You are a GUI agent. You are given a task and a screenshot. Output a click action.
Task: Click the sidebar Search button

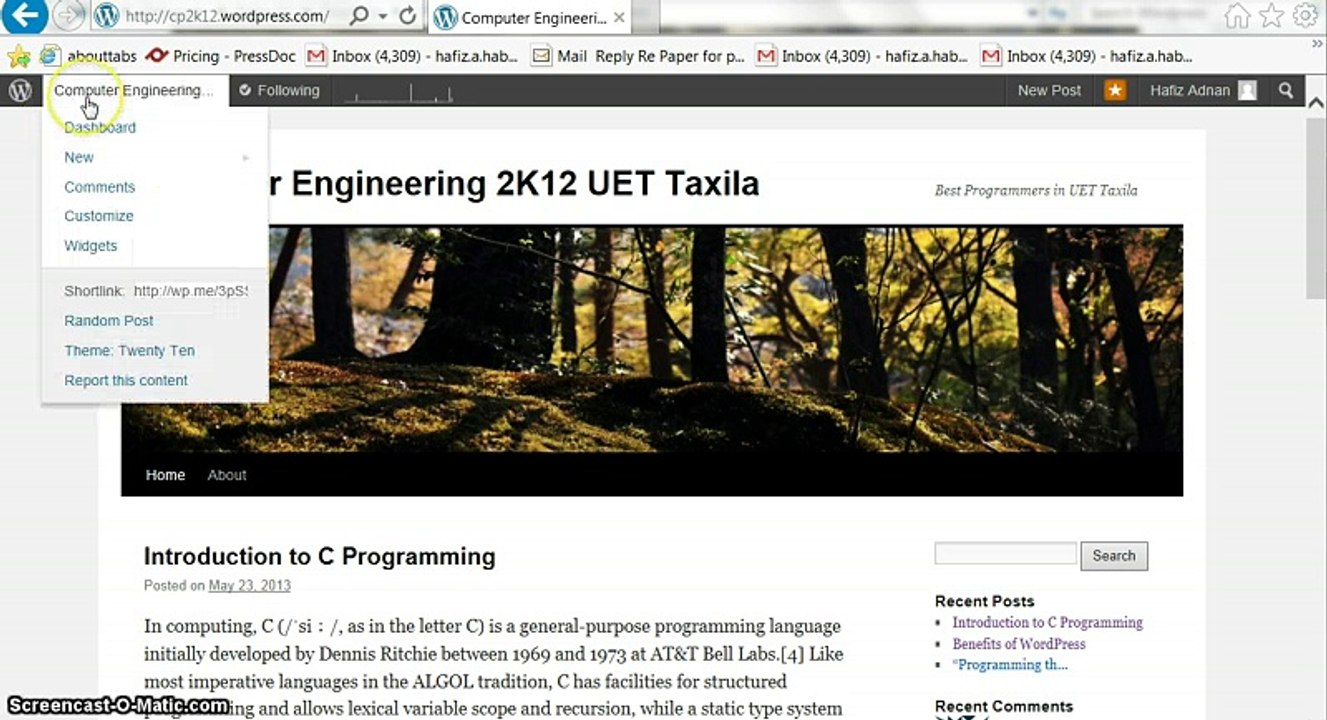click(x=1114, y=556)
